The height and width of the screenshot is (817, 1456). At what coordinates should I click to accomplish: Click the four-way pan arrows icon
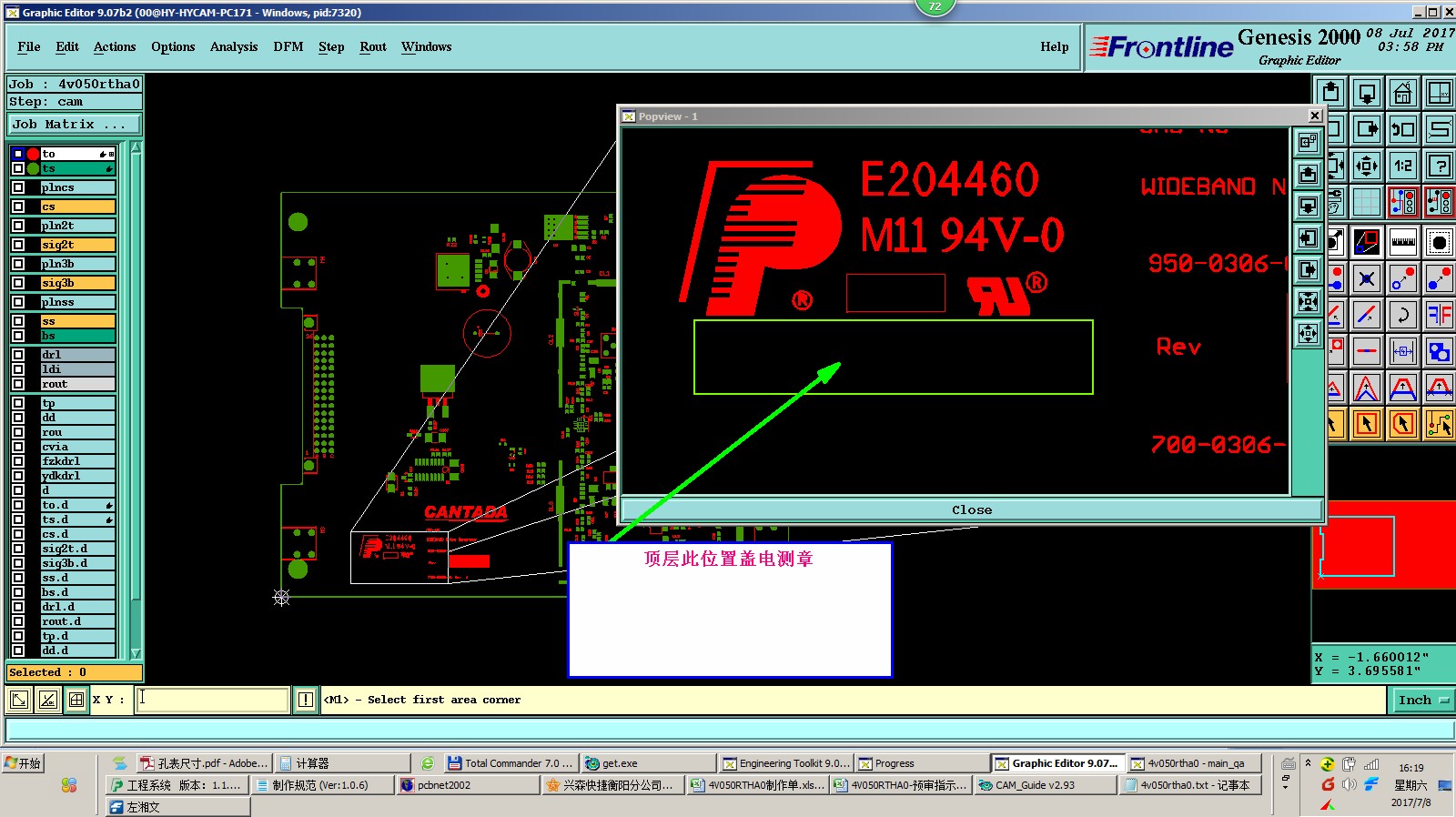pos(1367,166)
